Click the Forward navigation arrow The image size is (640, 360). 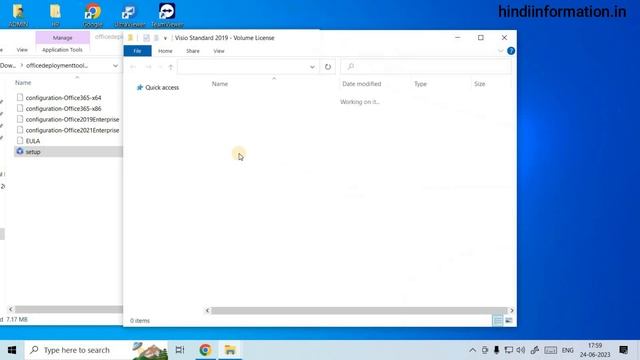point(149,67)
